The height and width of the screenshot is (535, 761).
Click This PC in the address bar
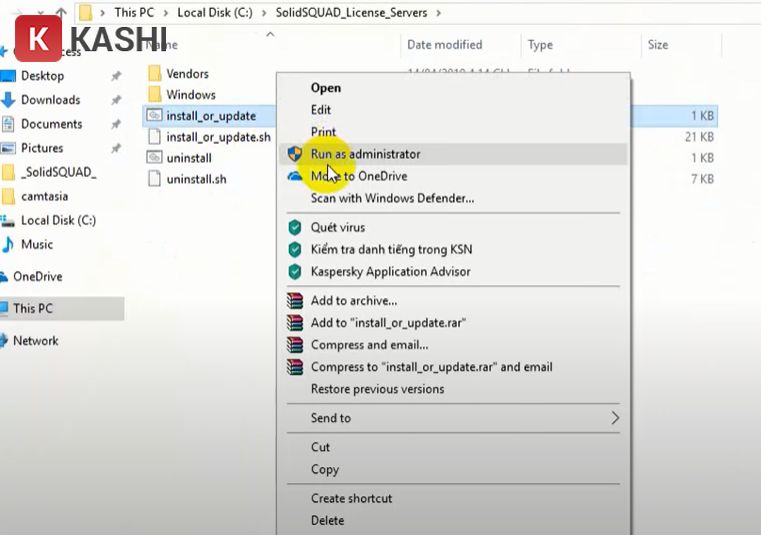pyautogui.click(x=134, y=13)
